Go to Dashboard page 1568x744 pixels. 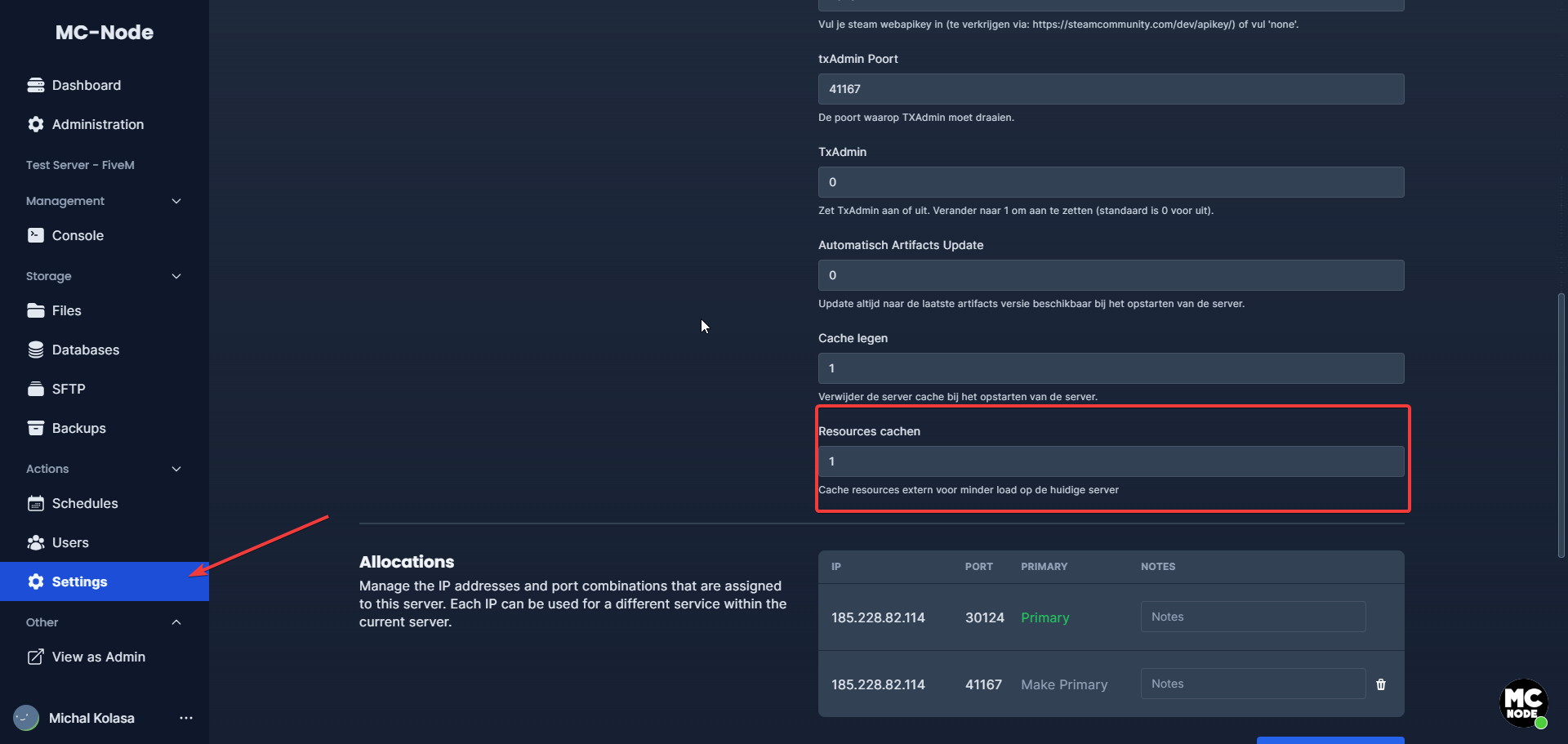coord(105,85)
